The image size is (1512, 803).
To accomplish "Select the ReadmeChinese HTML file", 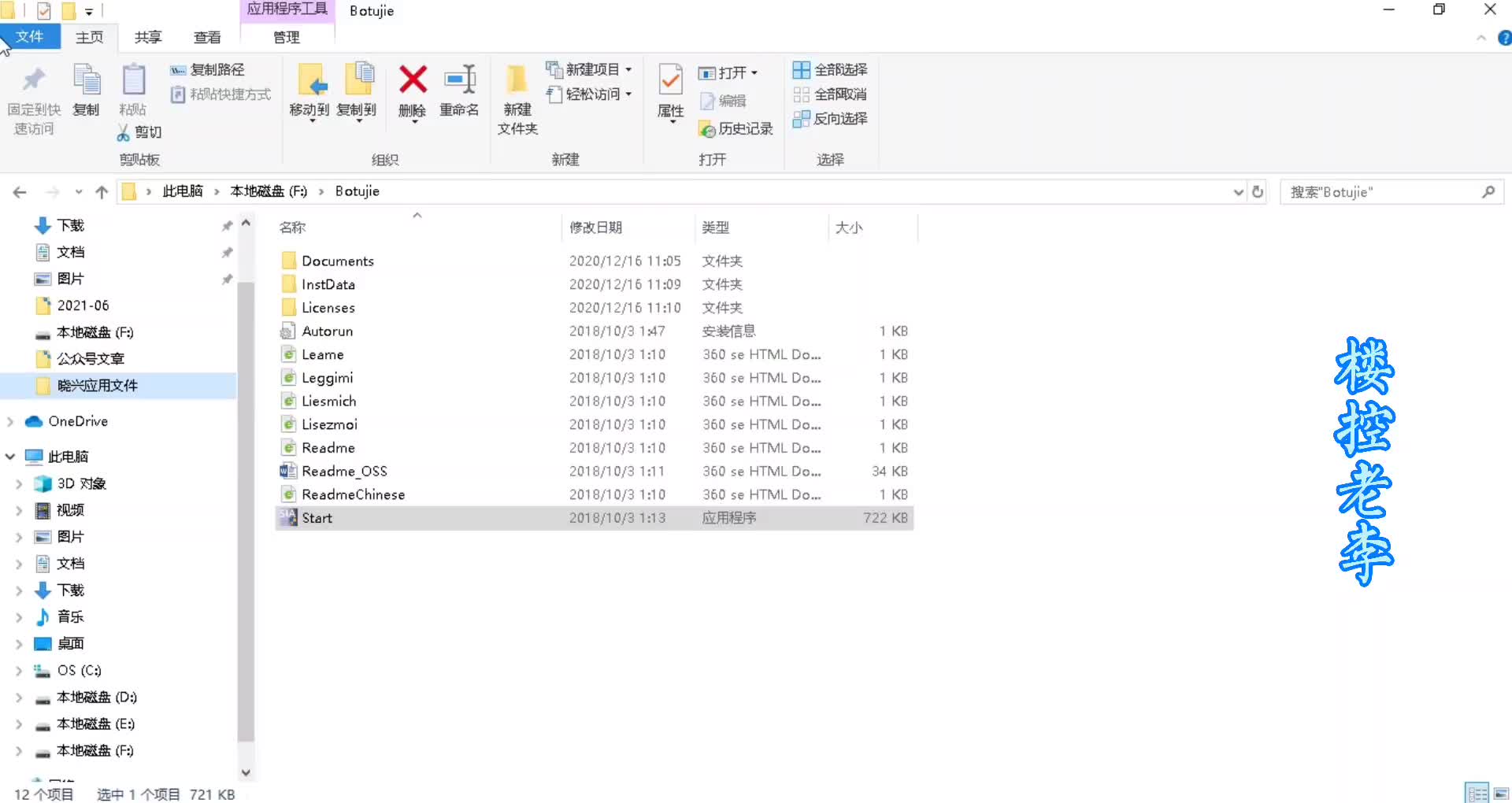I will coord(595,495).
